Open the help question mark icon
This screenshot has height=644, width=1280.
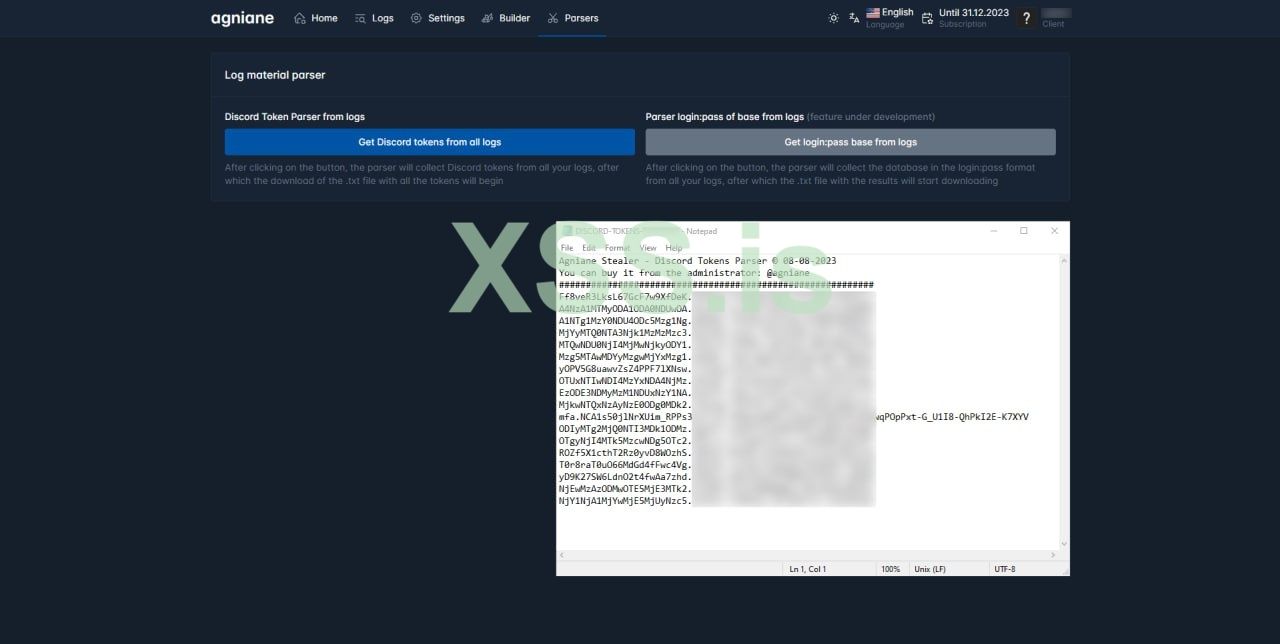click(x=1026, y=18)
